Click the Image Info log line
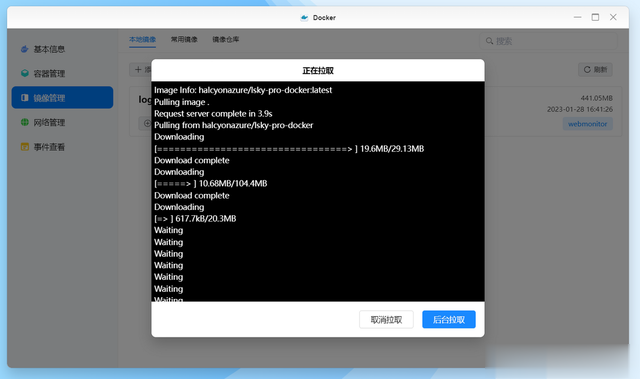The height and width of the screenshot is (379, 640). click(x=243, y=90)
